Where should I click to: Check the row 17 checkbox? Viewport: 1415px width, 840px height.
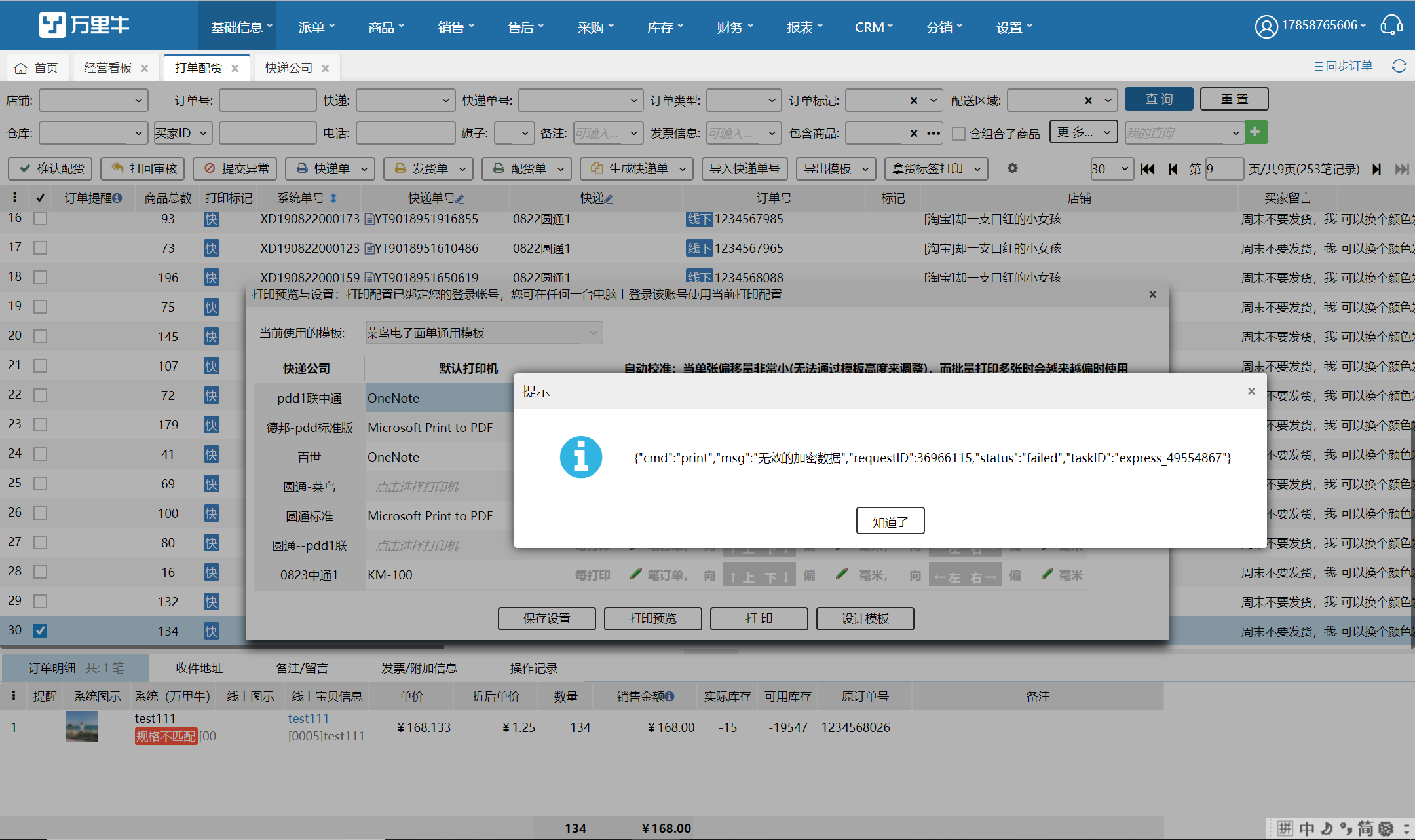(40, 248)
